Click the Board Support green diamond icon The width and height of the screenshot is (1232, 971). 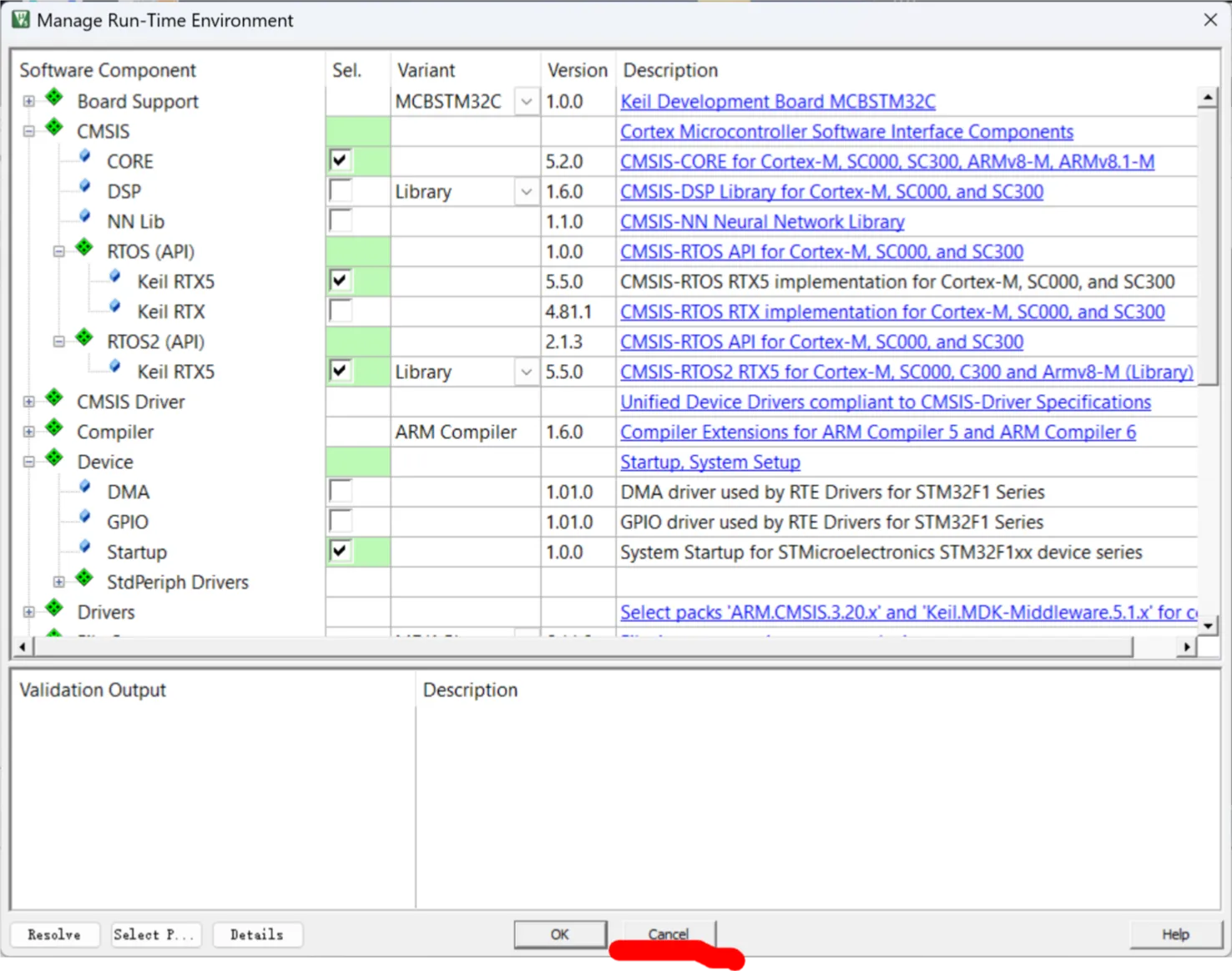(54, 98)
